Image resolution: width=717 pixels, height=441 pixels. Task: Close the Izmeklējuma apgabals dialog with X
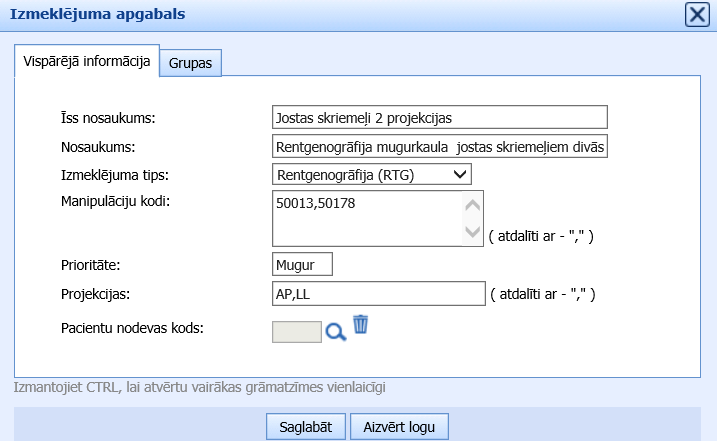(x=697, y=14)
